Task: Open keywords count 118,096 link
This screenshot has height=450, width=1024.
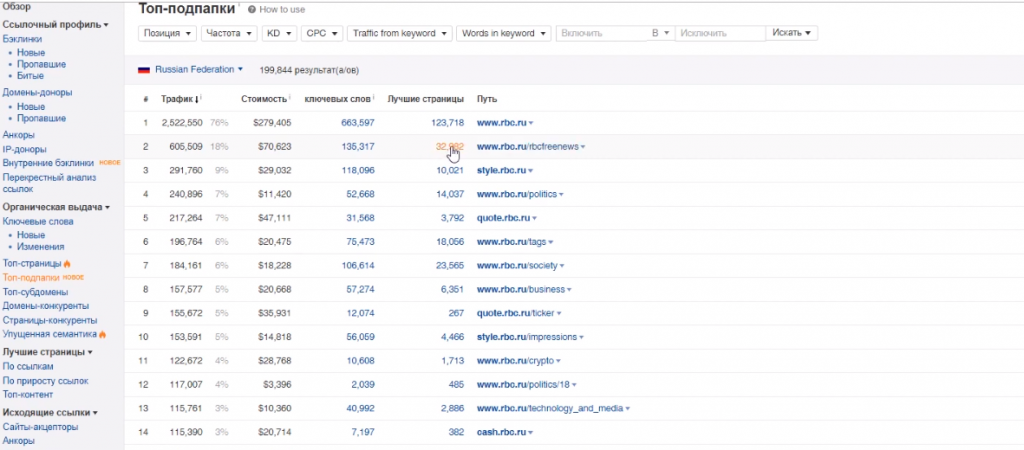Action: point(357,170)
